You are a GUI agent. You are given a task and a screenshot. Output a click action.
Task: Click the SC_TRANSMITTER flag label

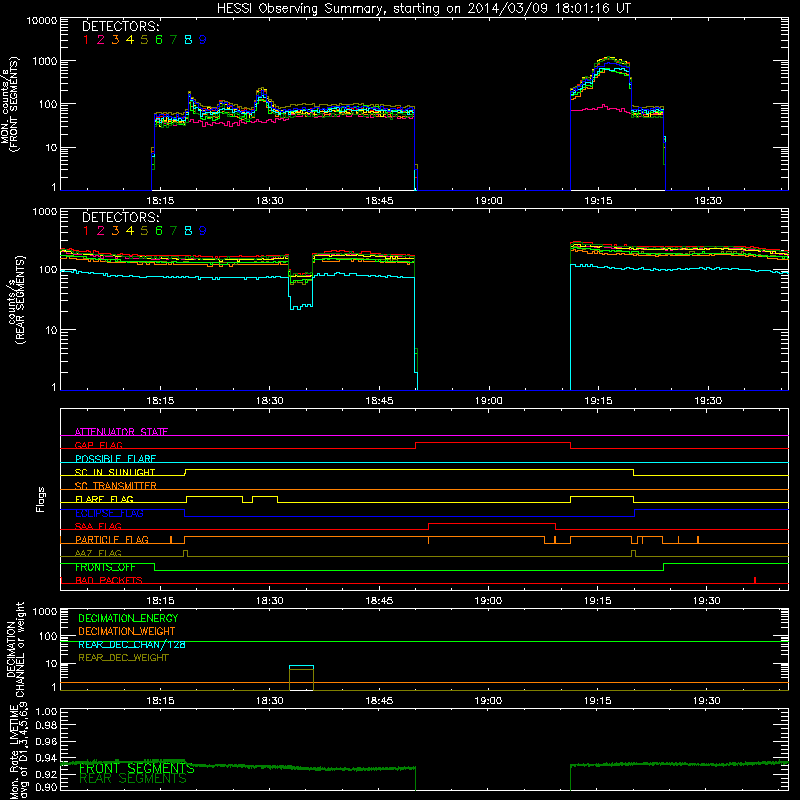116,486
